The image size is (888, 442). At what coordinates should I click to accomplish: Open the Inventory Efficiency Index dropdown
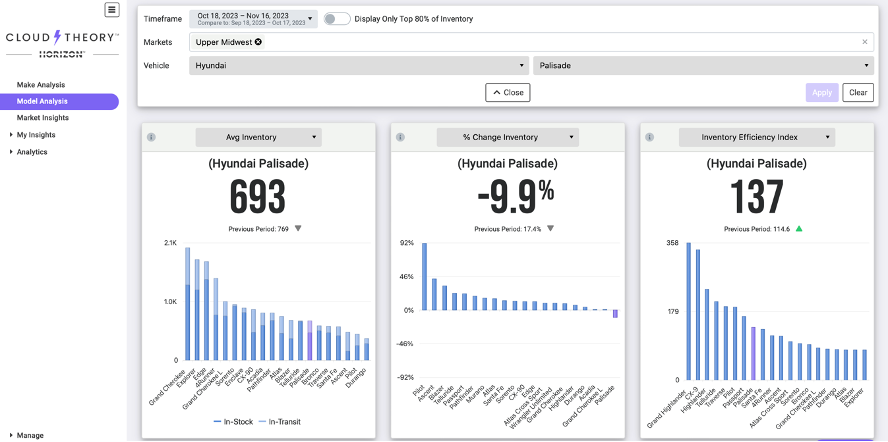[757, 137]
